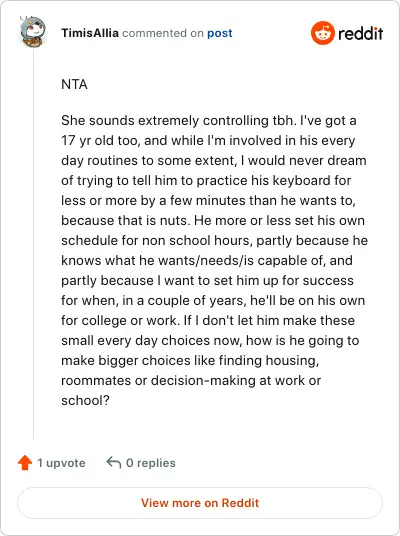Collapse thread via the vertical comment line

tap(34, 243)
